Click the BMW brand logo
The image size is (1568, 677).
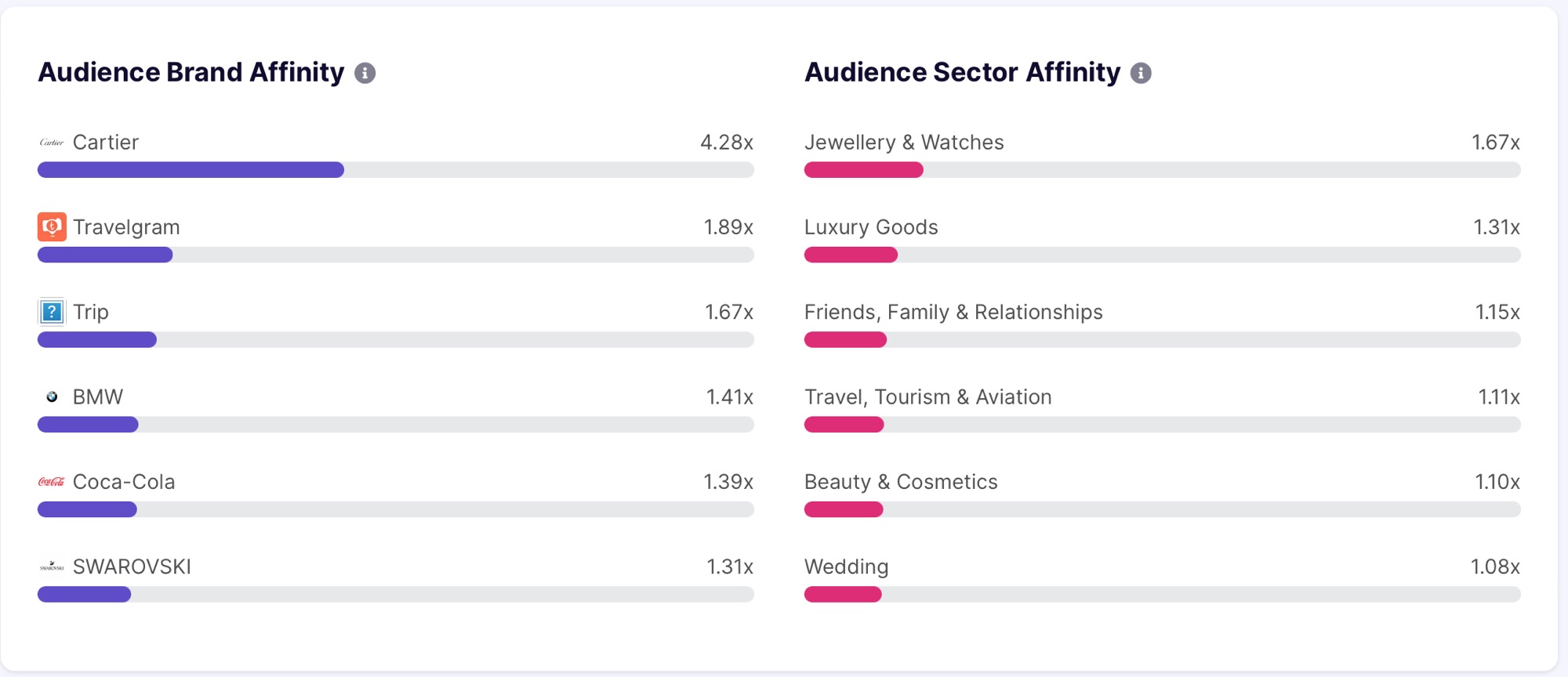point(52,397)
